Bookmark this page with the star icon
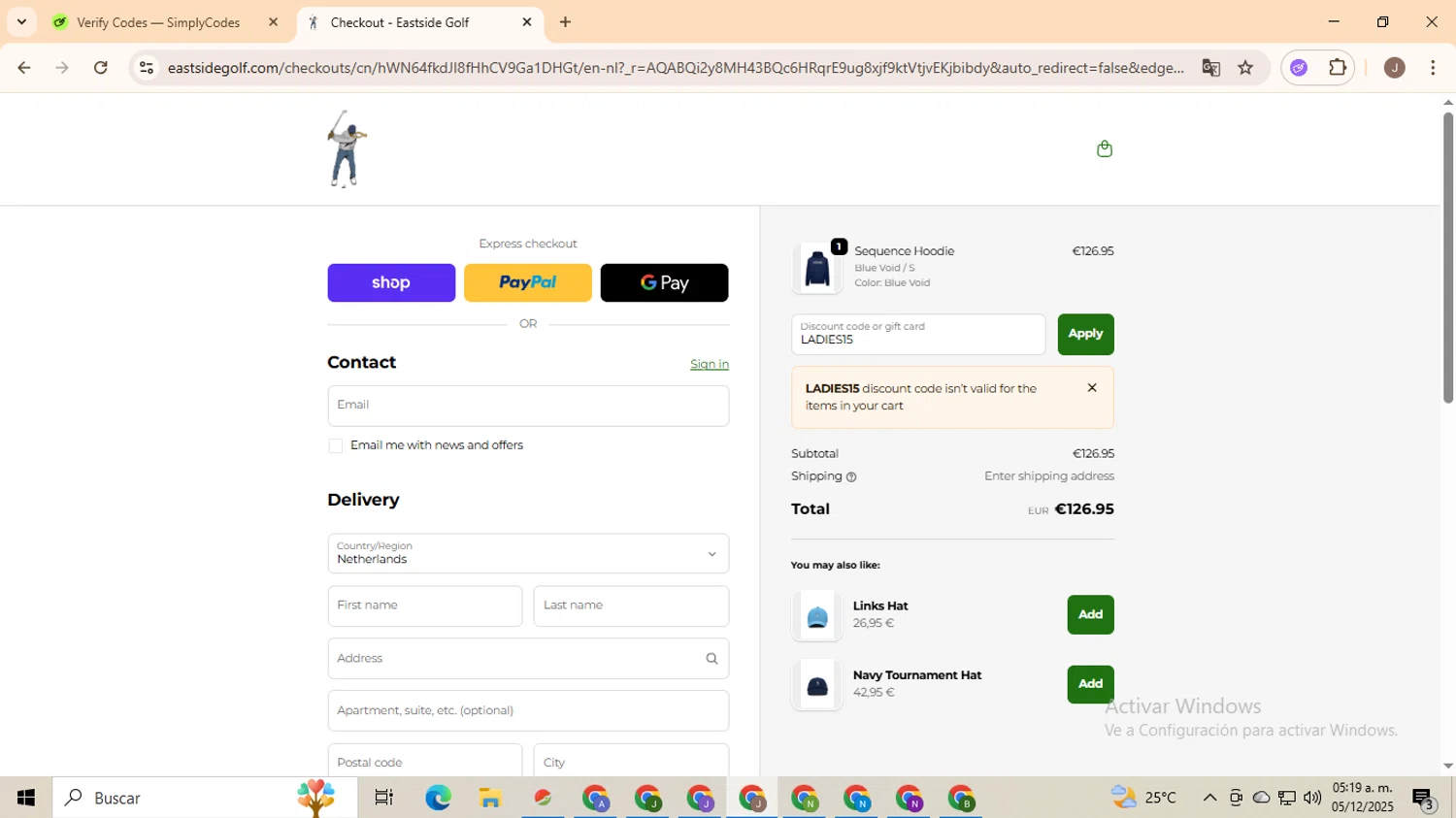Screen dimensions: 1456x818 [1245, 68]
